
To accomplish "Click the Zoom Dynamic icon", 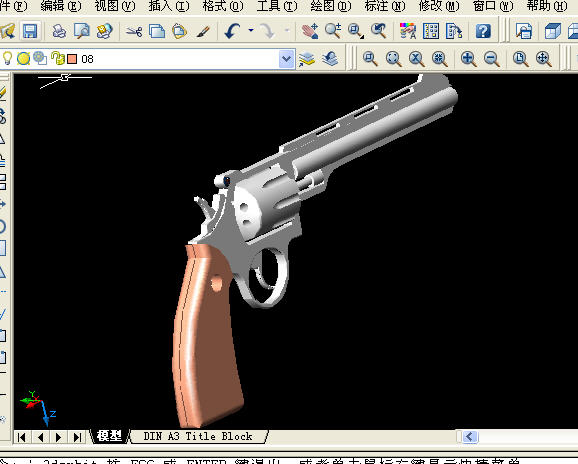I will 393,59.
